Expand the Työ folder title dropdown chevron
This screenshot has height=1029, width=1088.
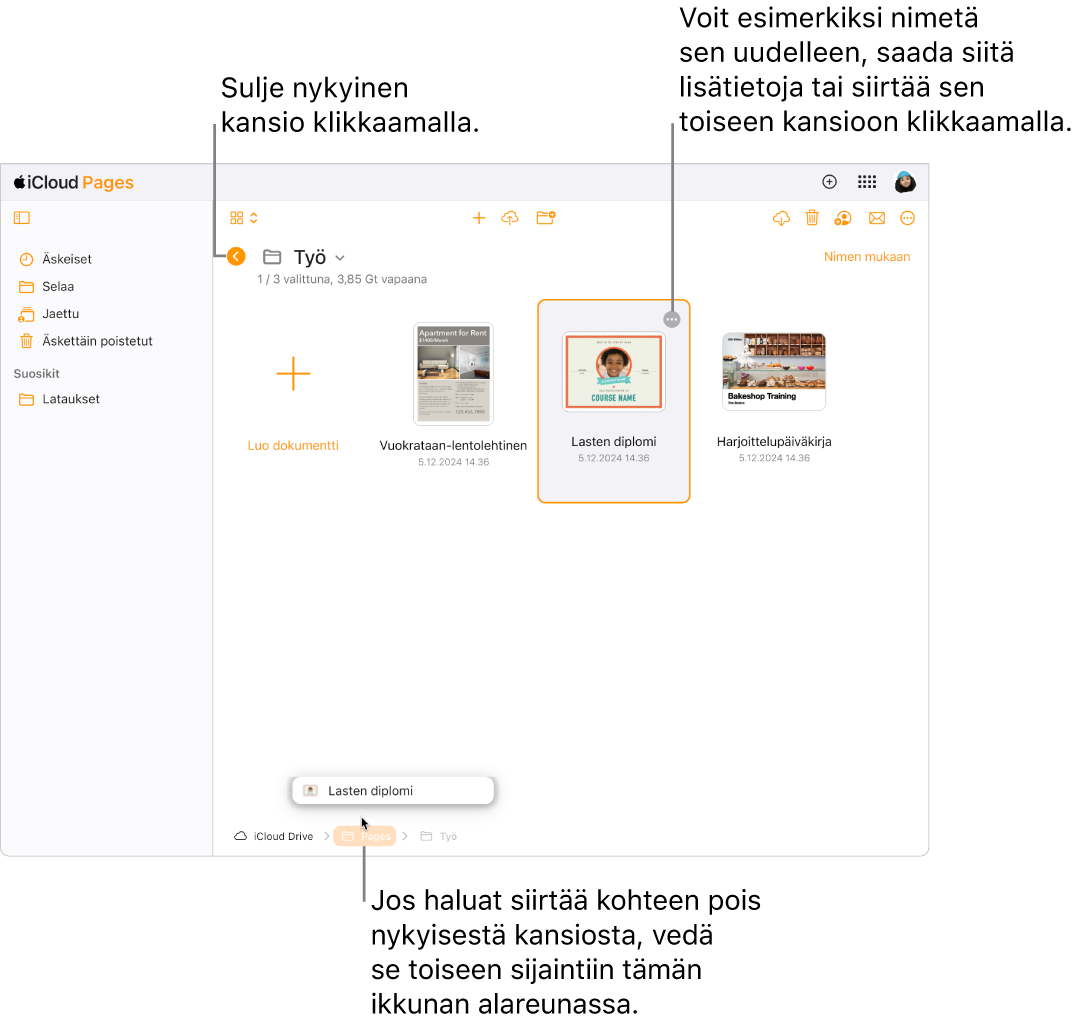click(x=340, y=257)
